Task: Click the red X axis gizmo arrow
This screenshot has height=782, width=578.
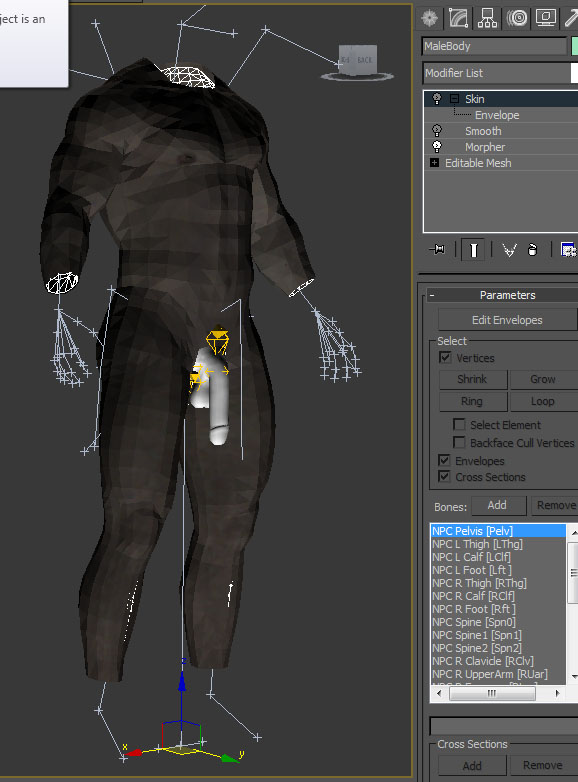Action: [134, 752]
